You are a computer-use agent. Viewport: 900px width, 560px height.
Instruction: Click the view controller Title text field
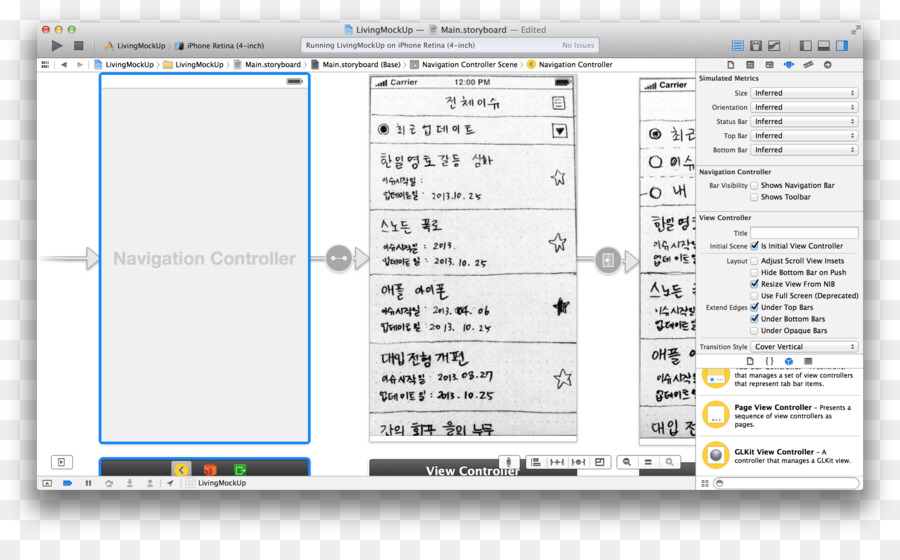(x=804, y=233)
